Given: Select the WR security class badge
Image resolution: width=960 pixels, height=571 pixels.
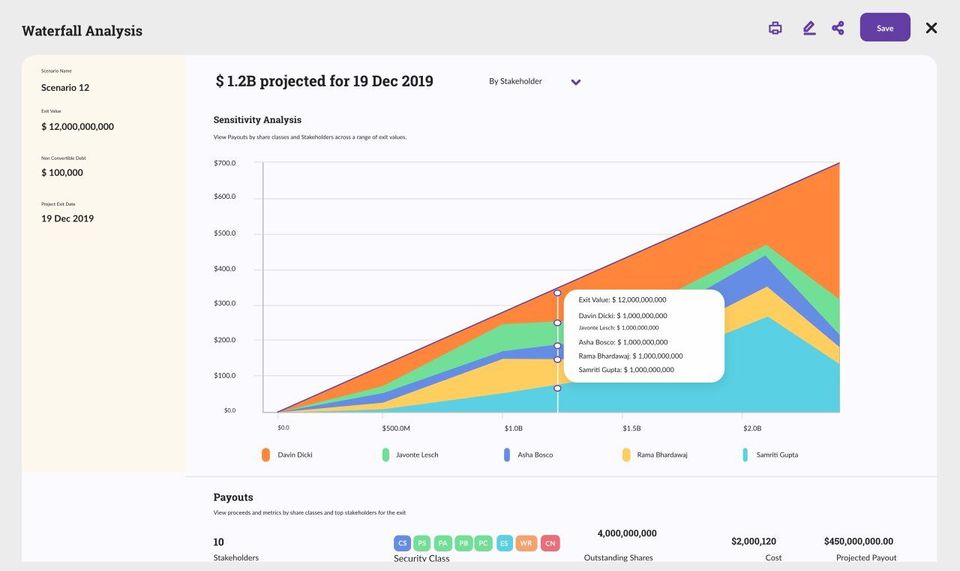Looking at the screenshot, I should point(526,543).
